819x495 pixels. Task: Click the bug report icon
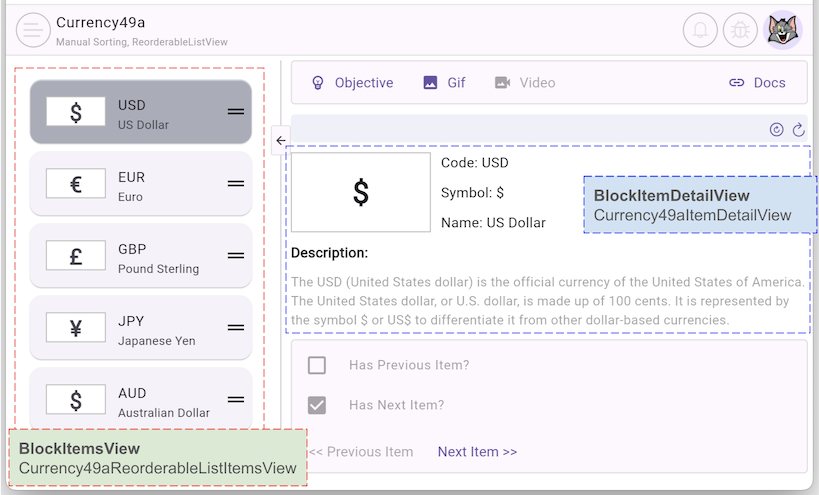[x=741, y=30]
